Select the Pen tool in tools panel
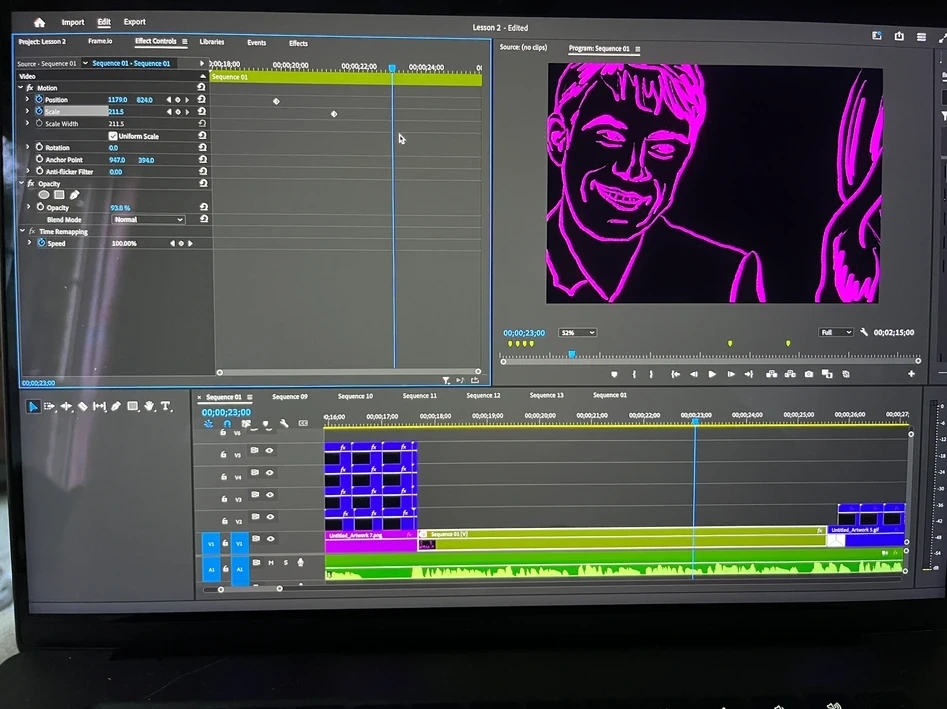 (116, 406)
